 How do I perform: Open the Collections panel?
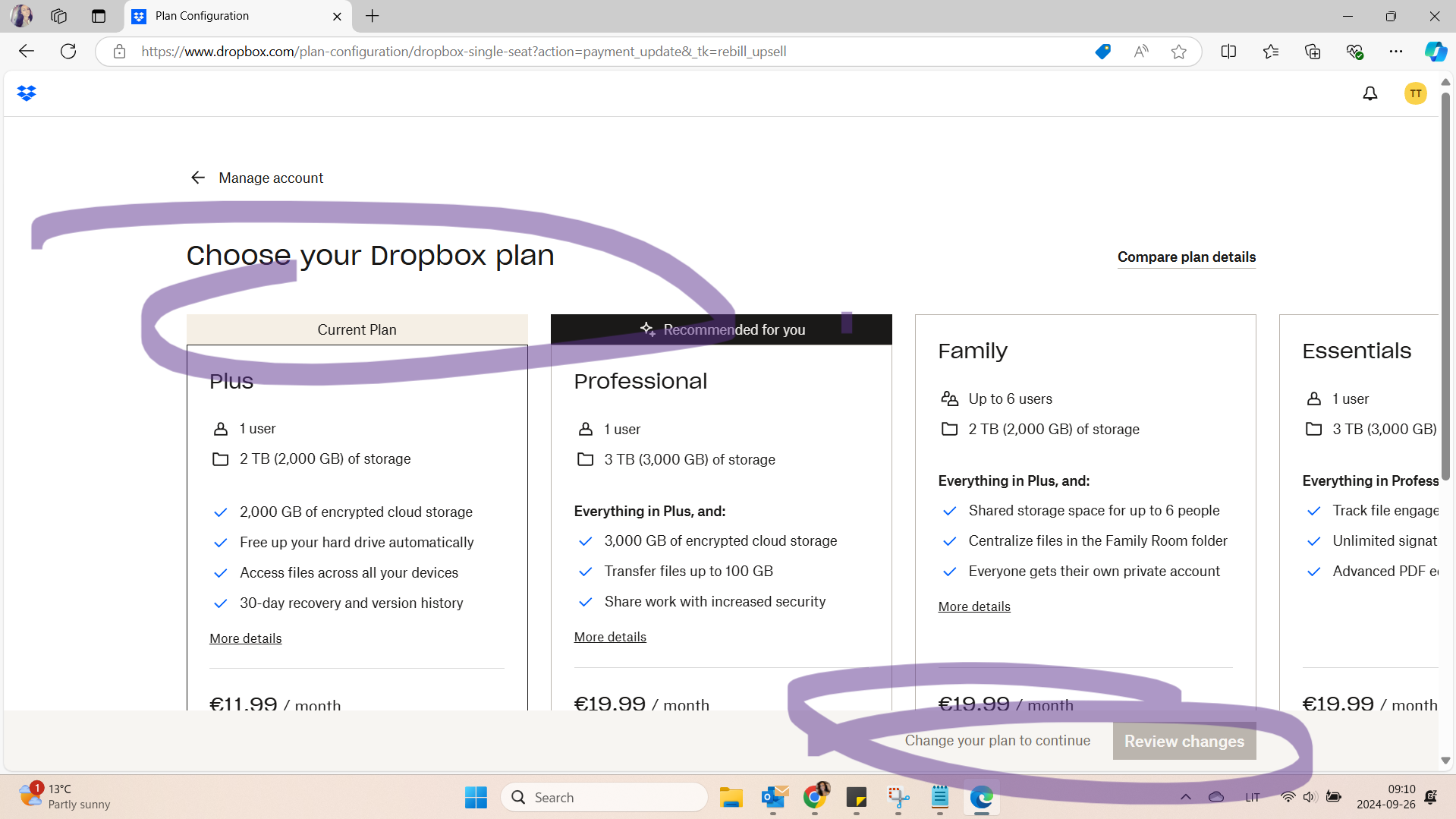1312,51
